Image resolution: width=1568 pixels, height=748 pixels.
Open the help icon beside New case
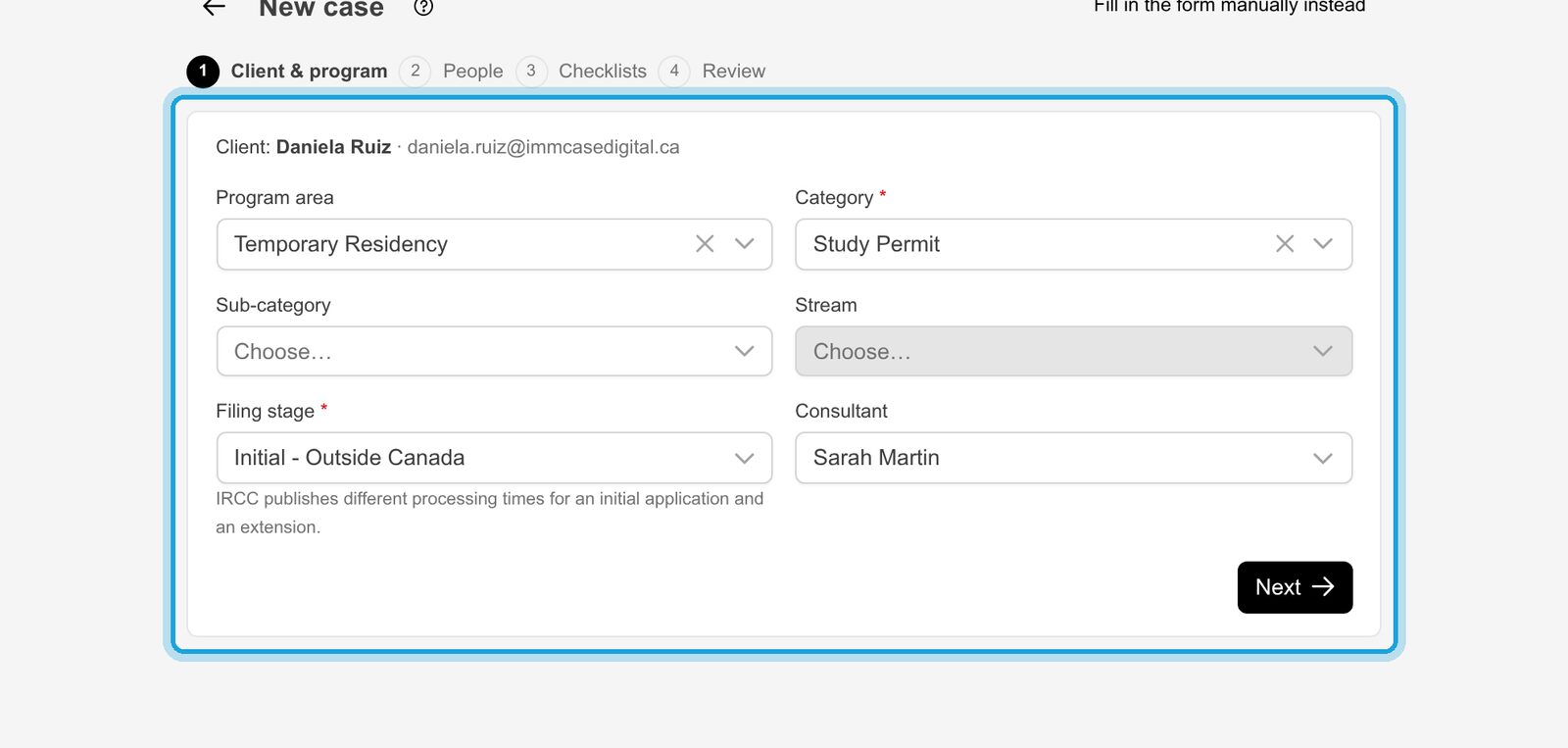coord(423,8)
